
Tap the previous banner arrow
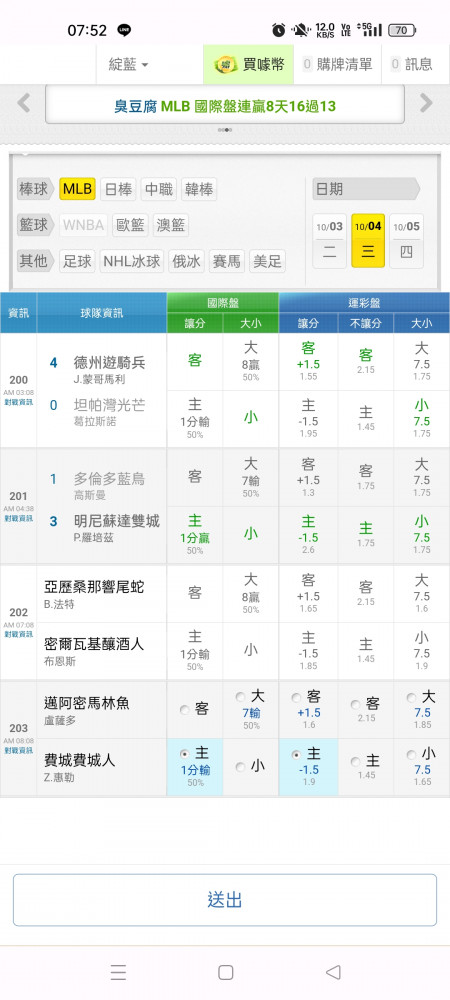coord(24,103)
